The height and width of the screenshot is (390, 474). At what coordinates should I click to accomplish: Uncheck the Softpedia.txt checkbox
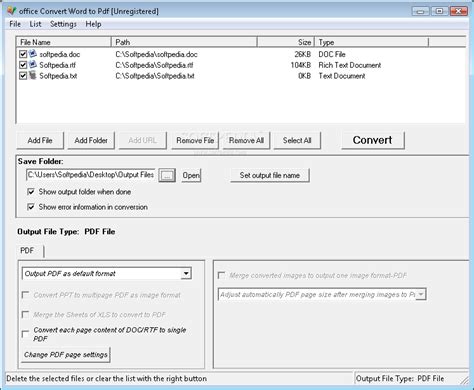(23, 76)
